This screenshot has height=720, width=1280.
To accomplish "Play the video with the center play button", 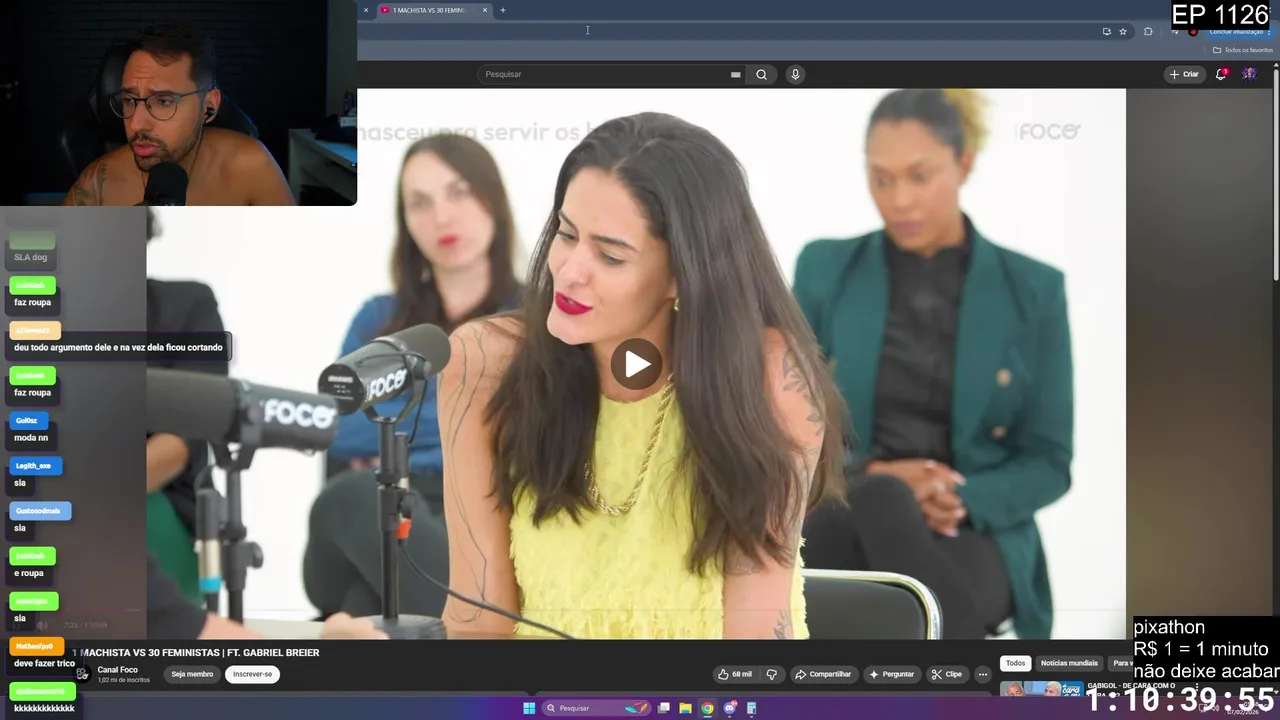I will tap(637, 364).
